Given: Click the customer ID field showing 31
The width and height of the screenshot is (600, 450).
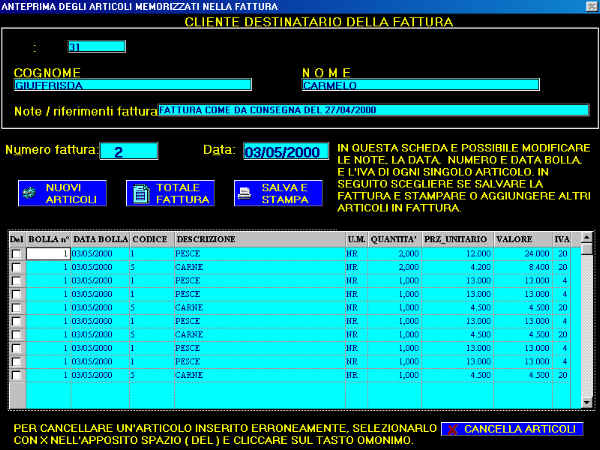Looking at the screenshot, I should [96, 46].
